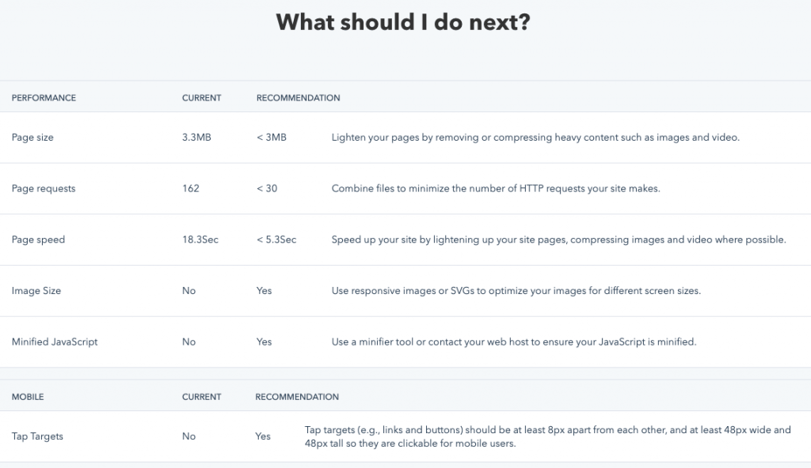Select the 'Lighten your pages' recommendation text

pyautogui.click(x=536, y=137)
